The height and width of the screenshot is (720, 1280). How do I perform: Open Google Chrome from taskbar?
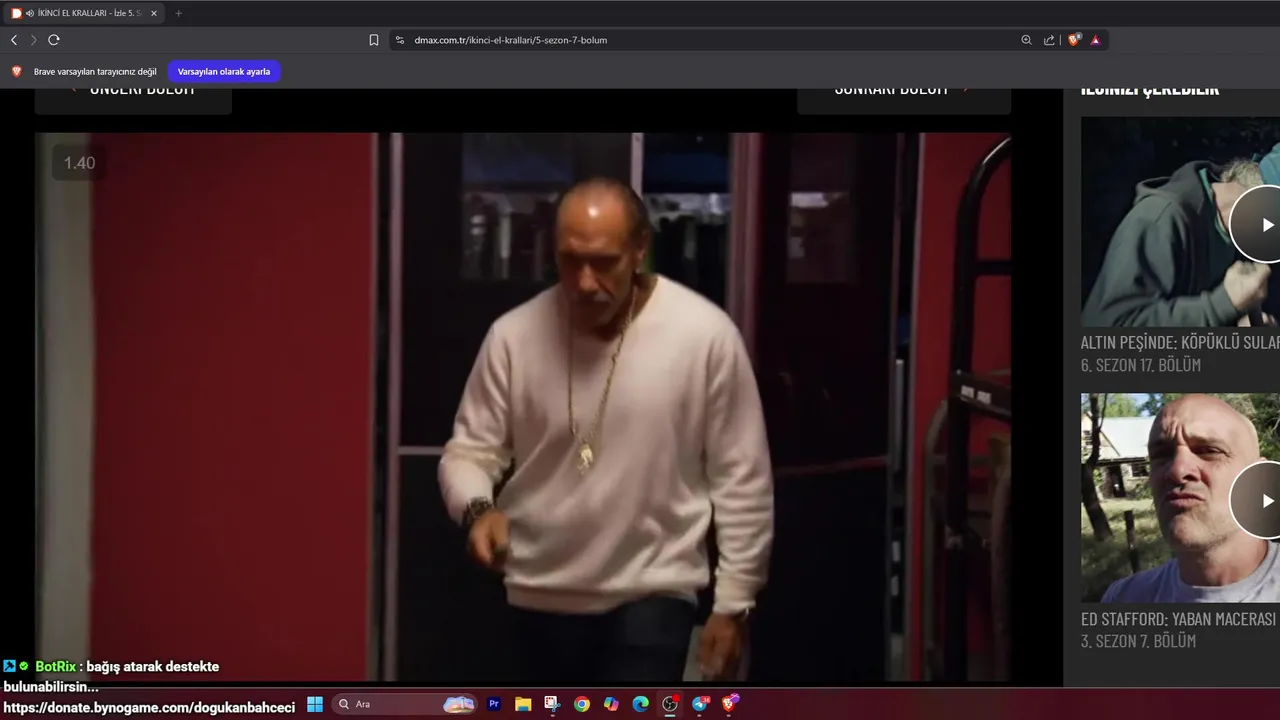581,704
